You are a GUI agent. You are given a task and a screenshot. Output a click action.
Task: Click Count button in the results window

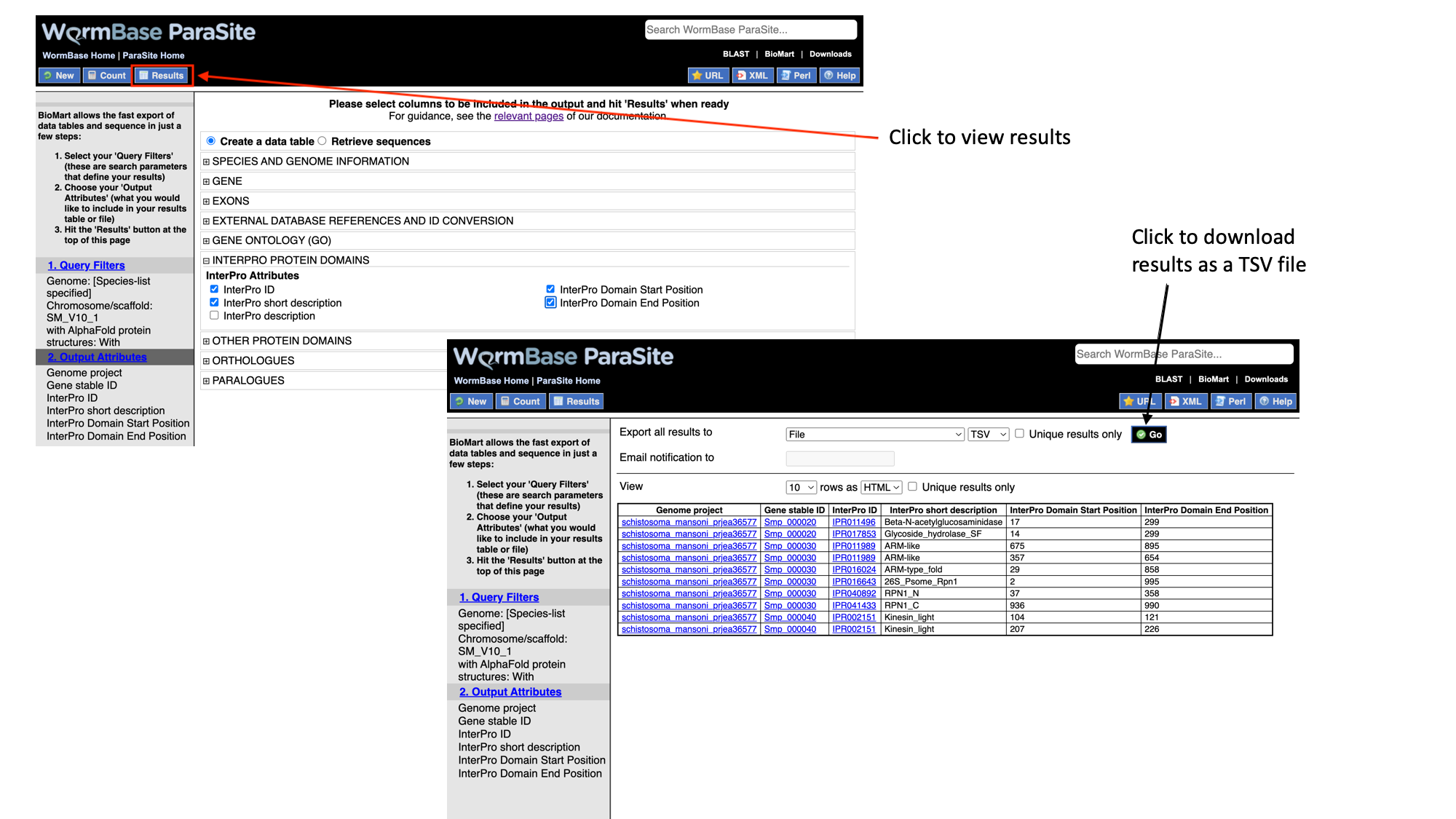coord(521,401)
